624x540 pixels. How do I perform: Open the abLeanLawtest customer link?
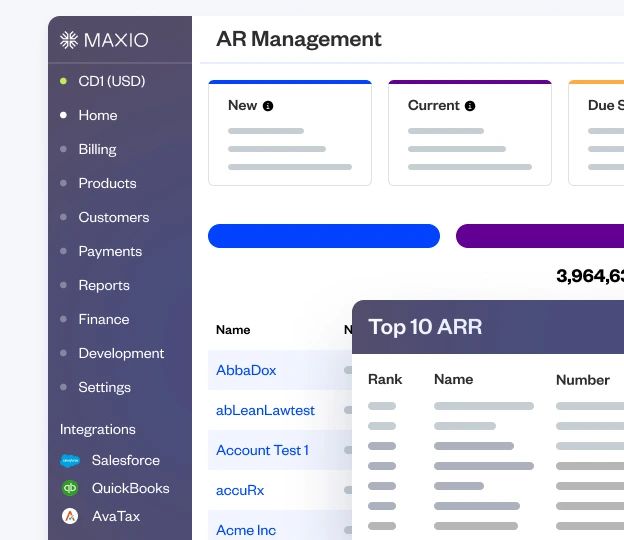coord(265,410)
